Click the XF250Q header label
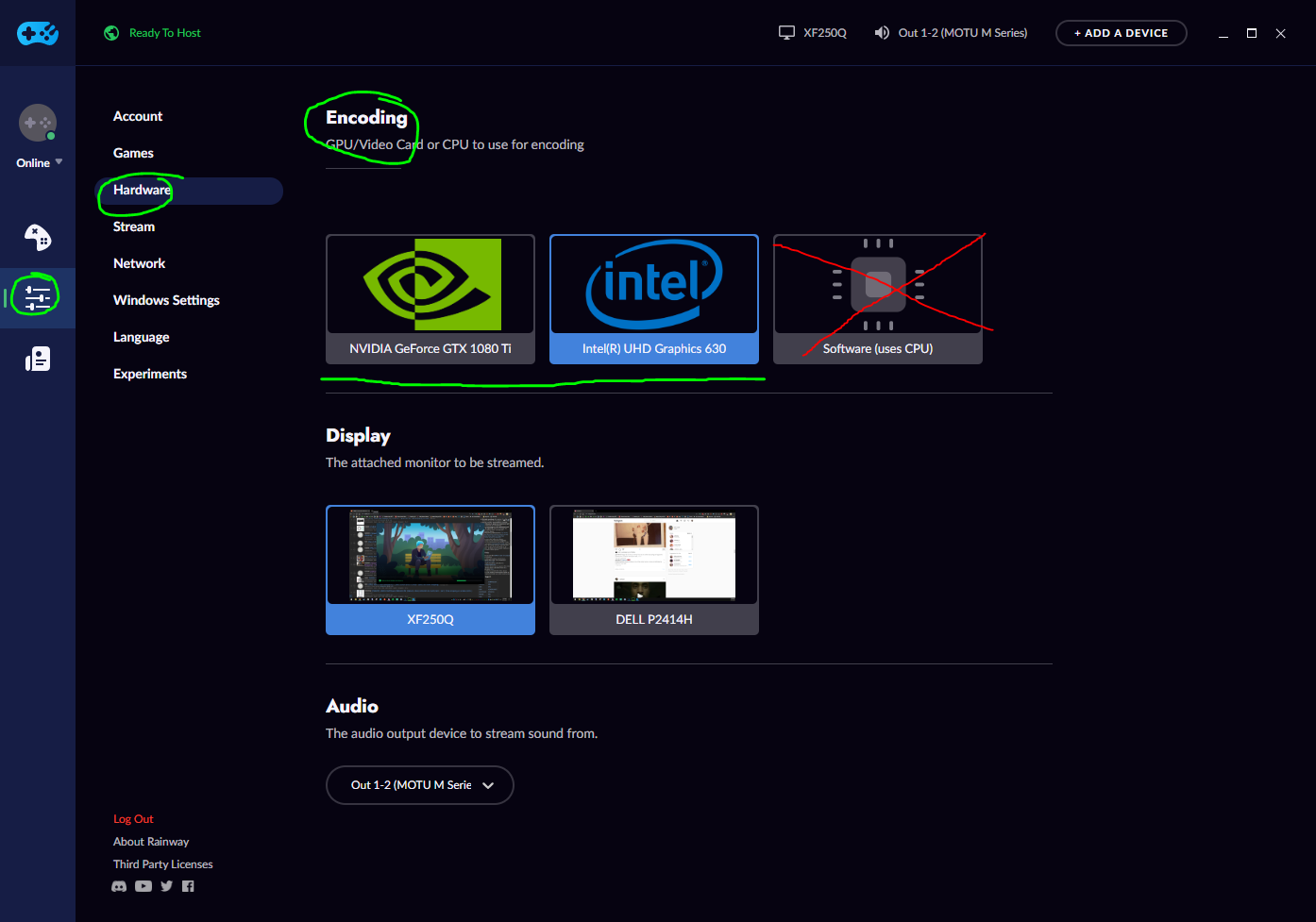Image resolution: width=1316 pixels, height=922 pixels. [825, 33]
